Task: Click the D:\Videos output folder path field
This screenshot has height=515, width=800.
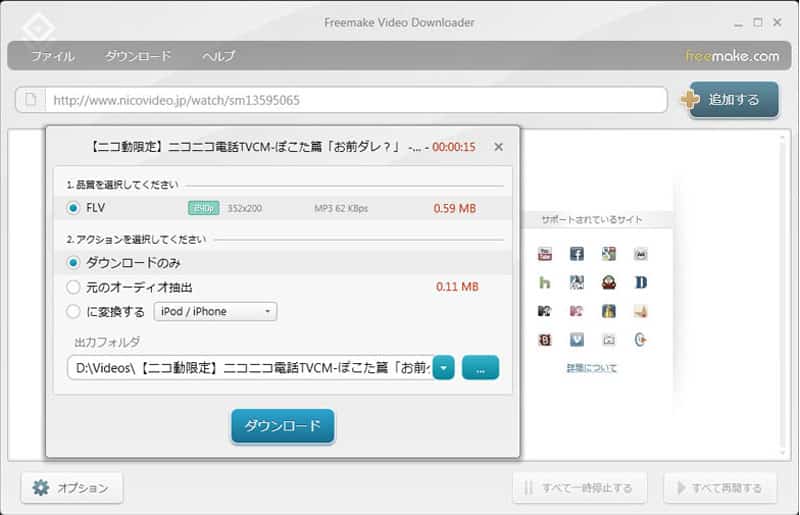Action: point(250,367)
